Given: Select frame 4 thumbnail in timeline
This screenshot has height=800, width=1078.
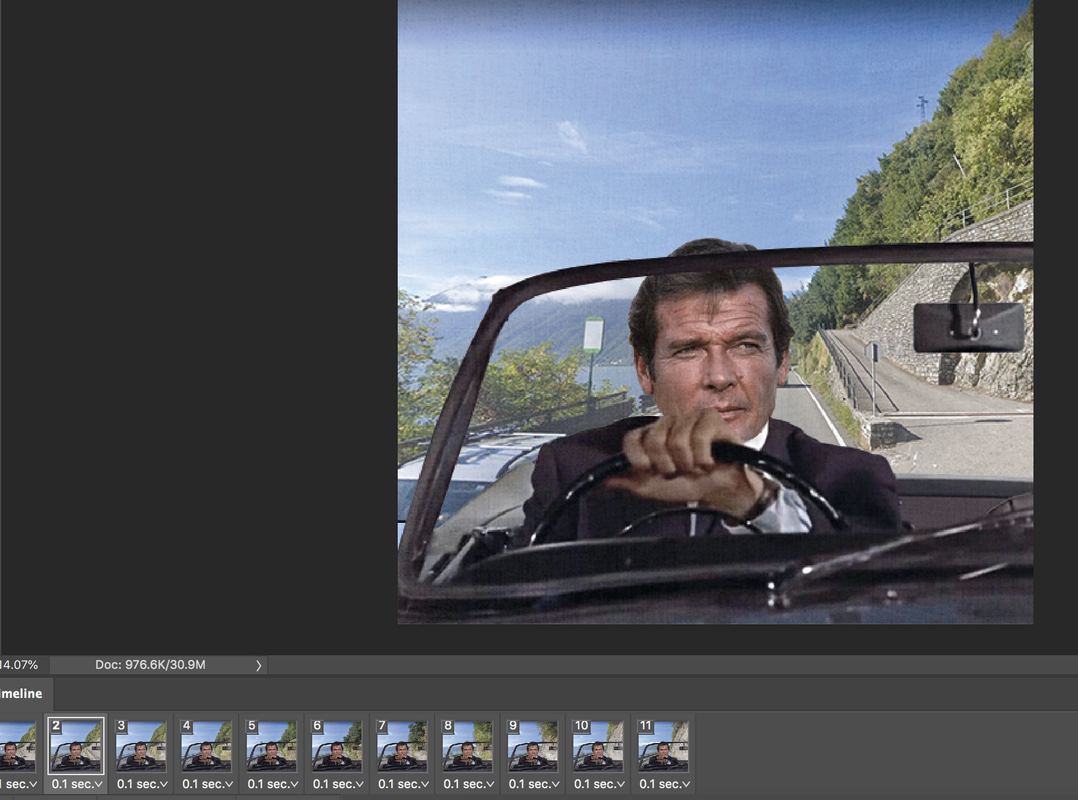Looking at the screenshot, I should (x=206, y=746).
